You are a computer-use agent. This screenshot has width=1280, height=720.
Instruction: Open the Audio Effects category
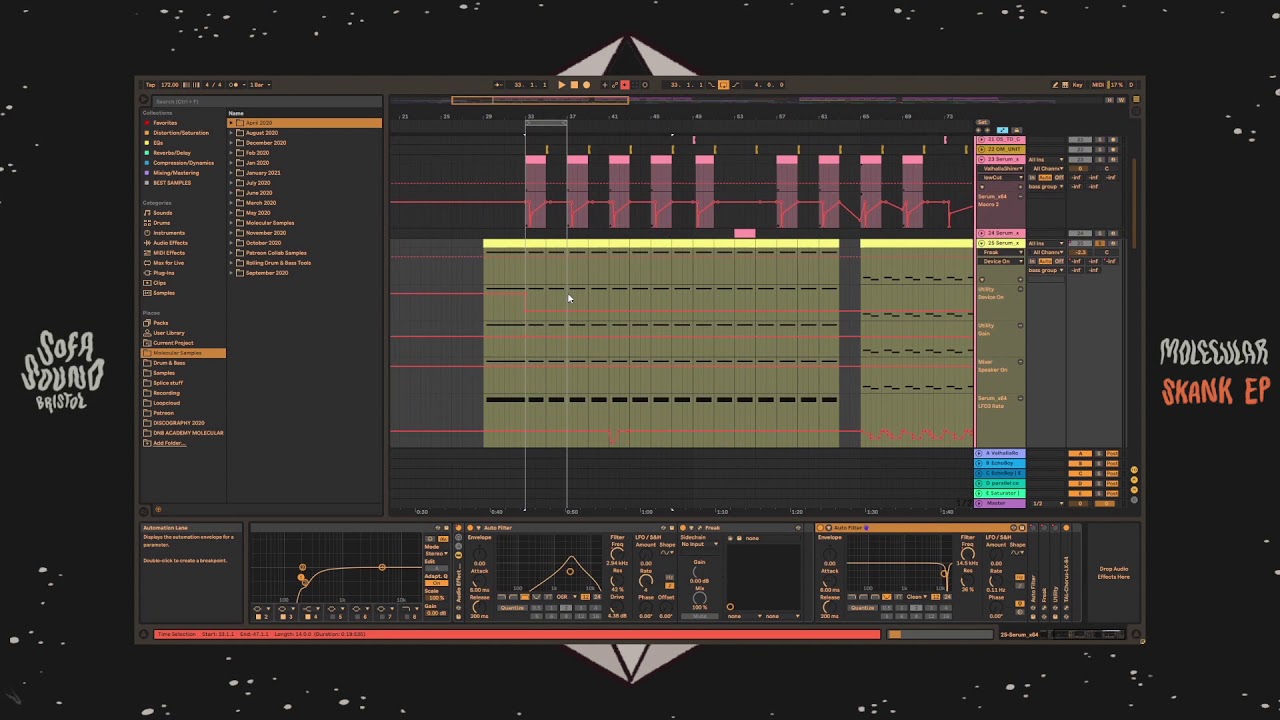tap(169, 243)
